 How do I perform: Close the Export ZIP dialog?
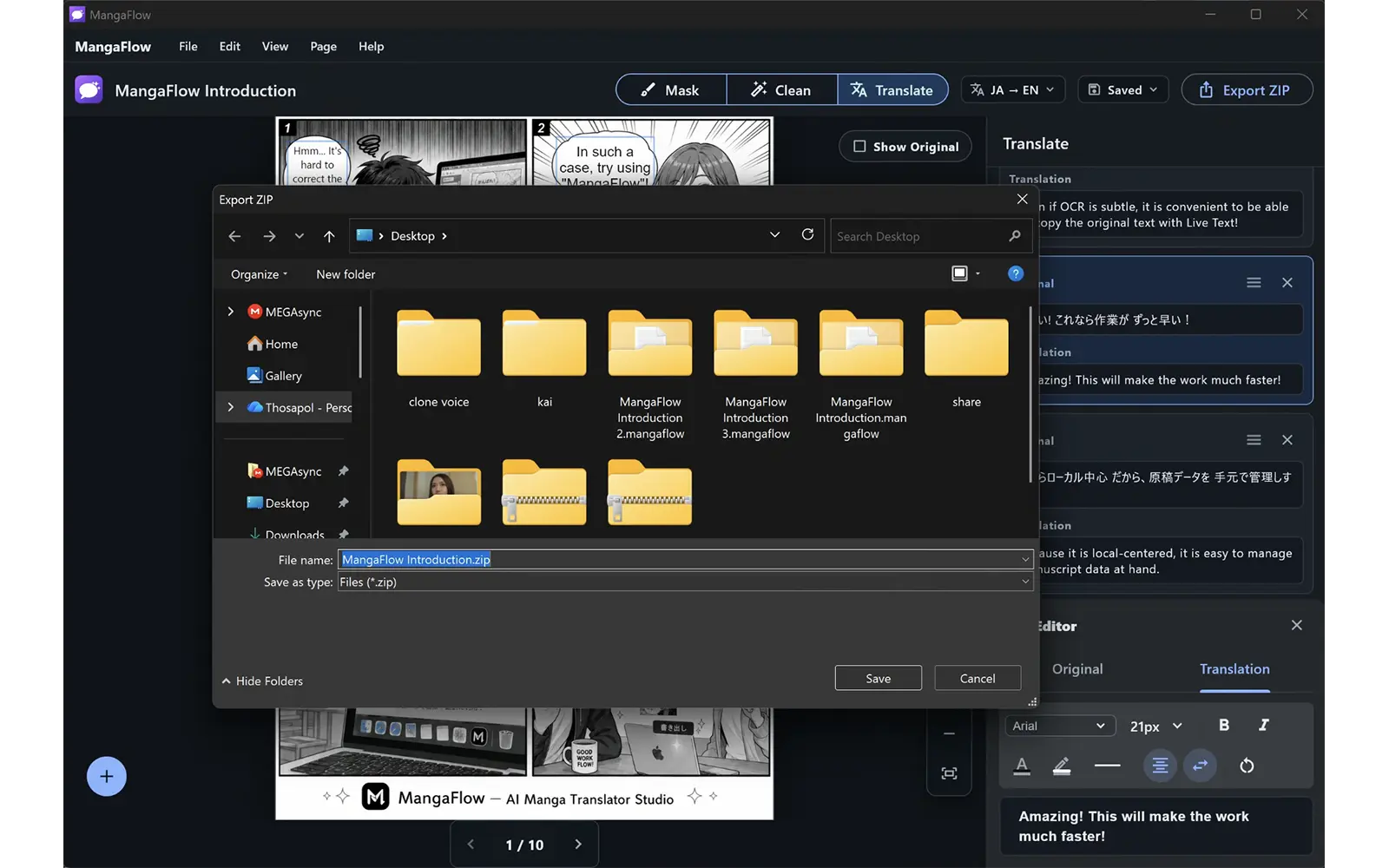(1022, 200)
